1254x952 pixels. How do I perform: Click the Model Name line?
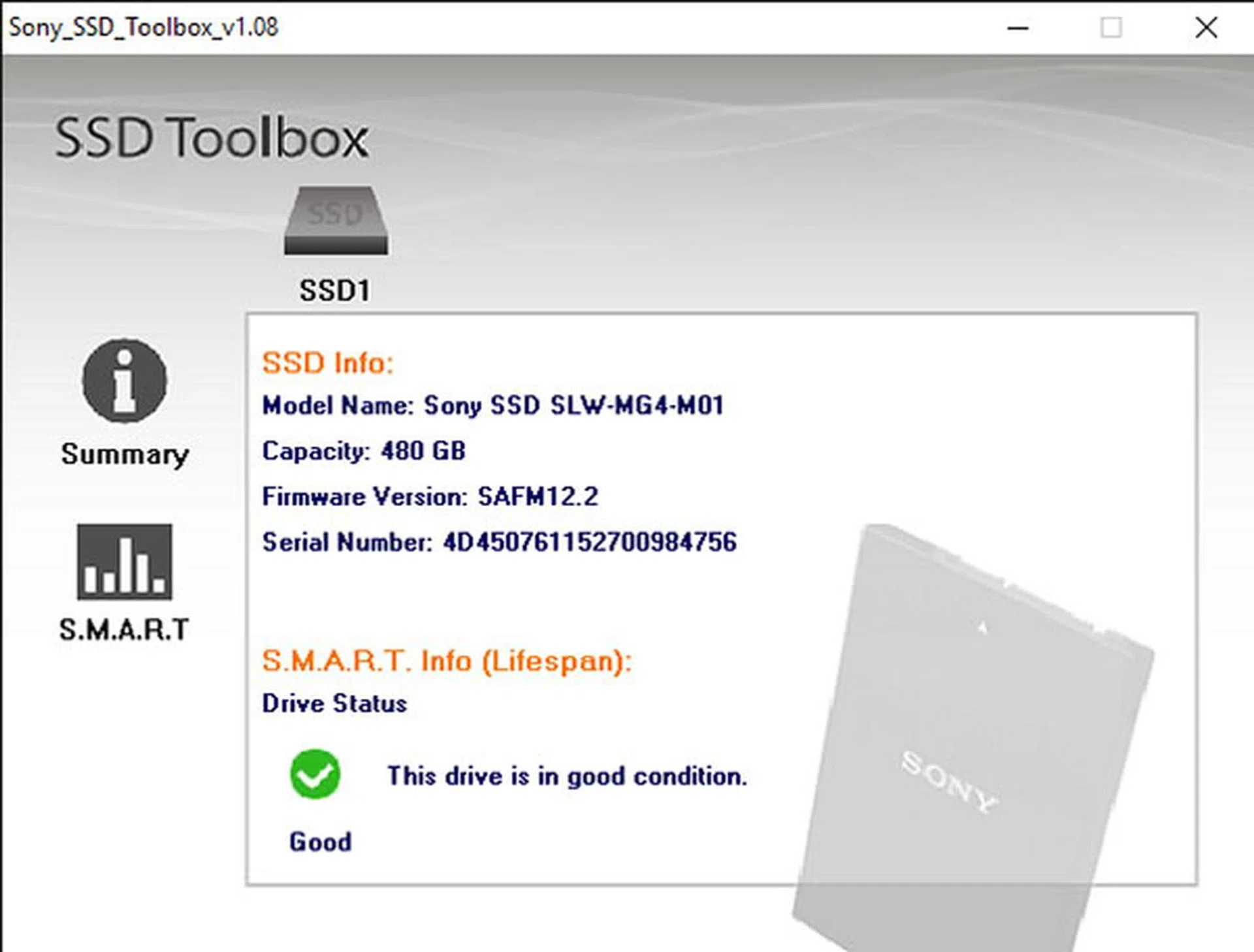coord(492,405)
